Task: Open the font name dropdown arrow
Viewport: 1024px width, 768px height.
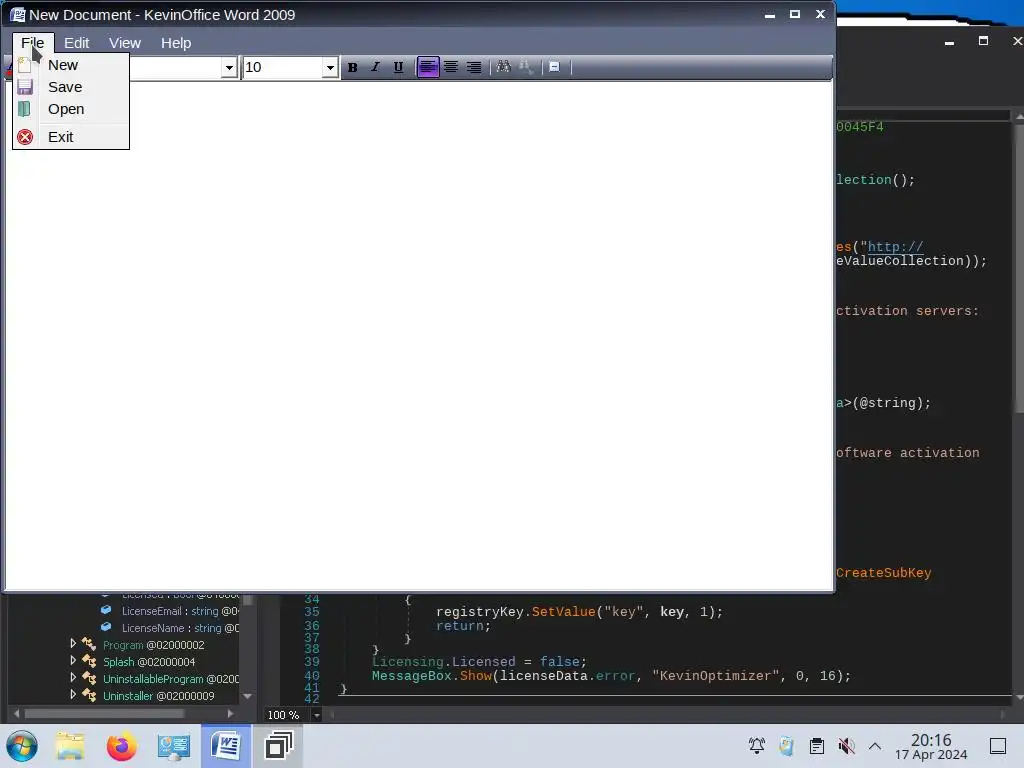Action: pos(229,67)
